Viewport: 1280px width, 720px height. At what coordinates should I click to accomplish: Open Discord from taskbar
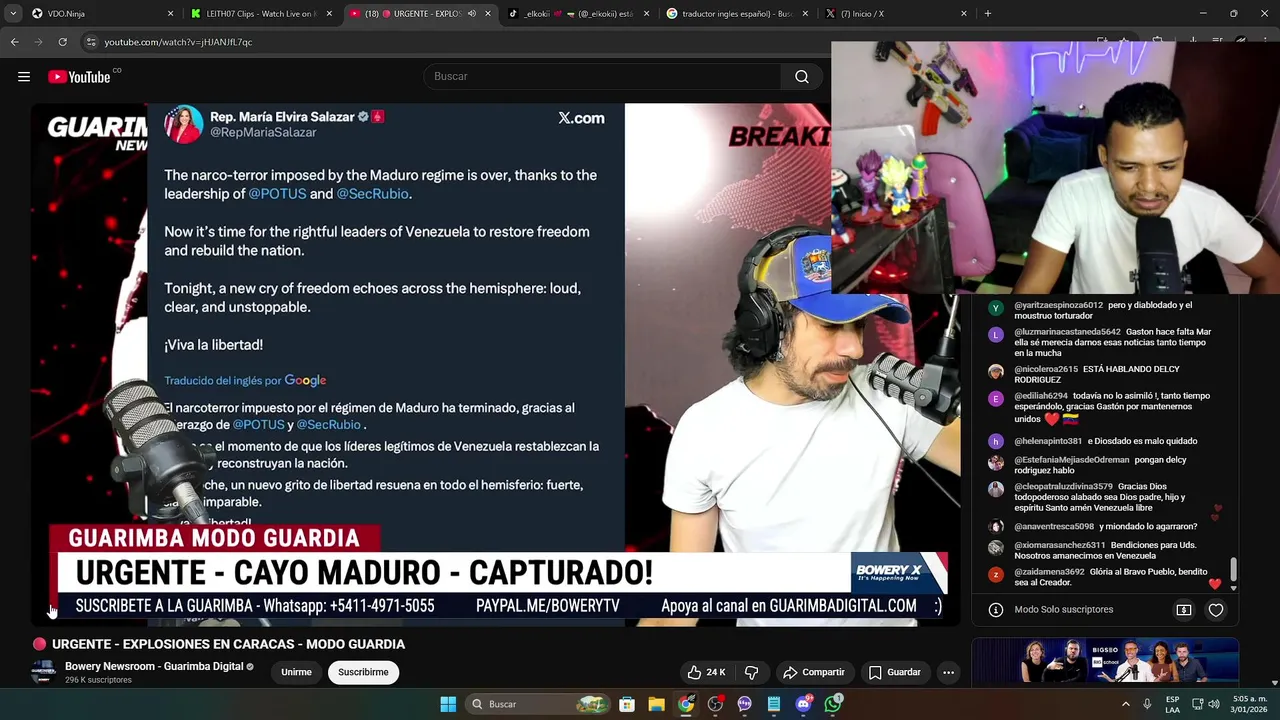coord(804,704)
